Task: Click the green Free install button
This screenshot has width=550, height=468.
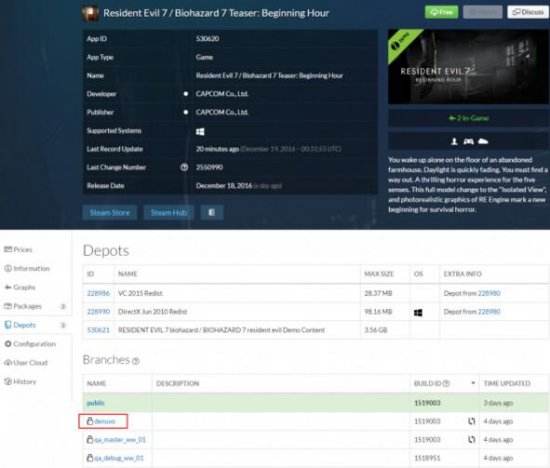Action: coord(442,12)
